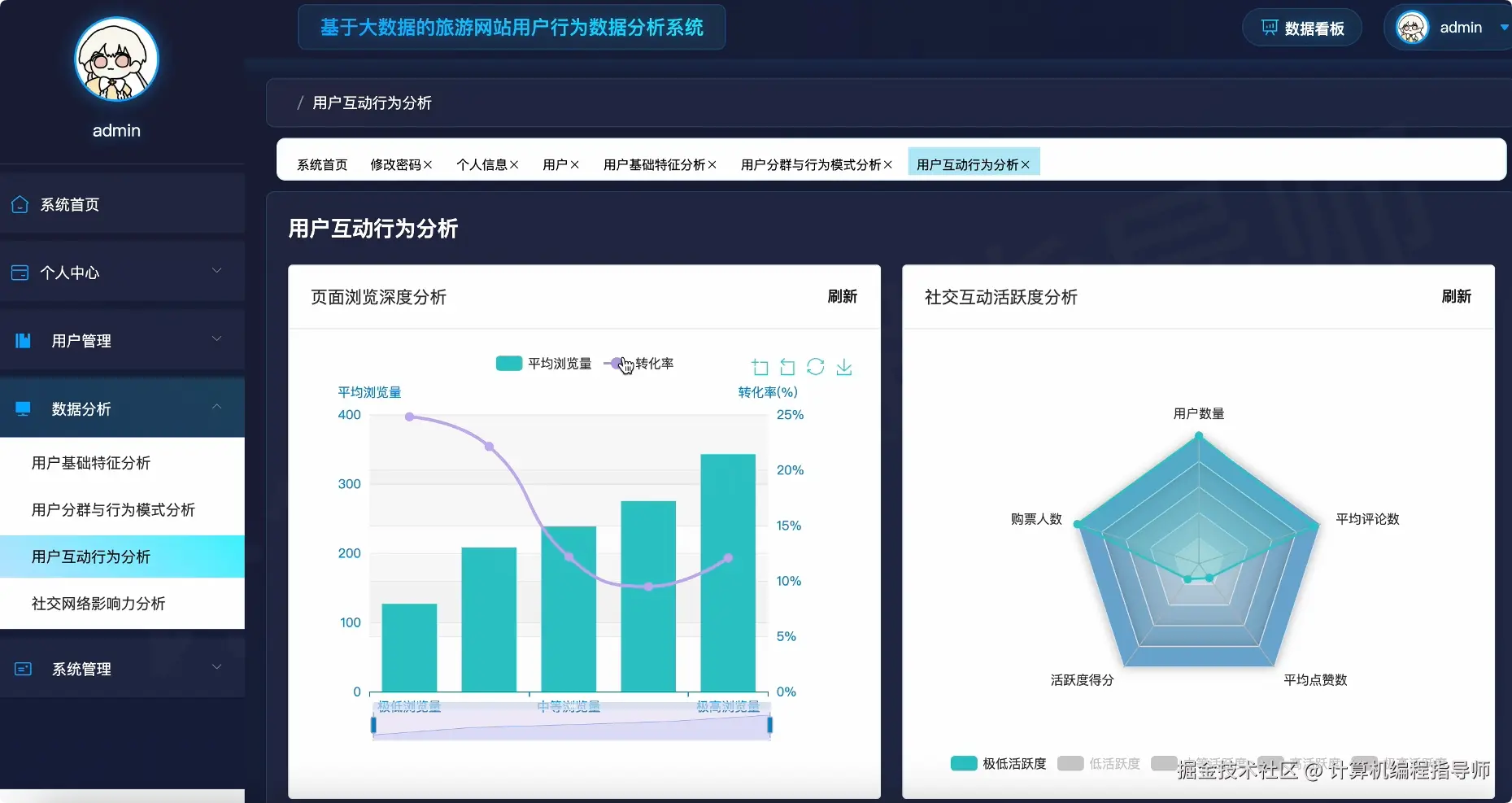
Task: Click the 系统首页 home icon in the sidebar
Action: click(20, 203)
